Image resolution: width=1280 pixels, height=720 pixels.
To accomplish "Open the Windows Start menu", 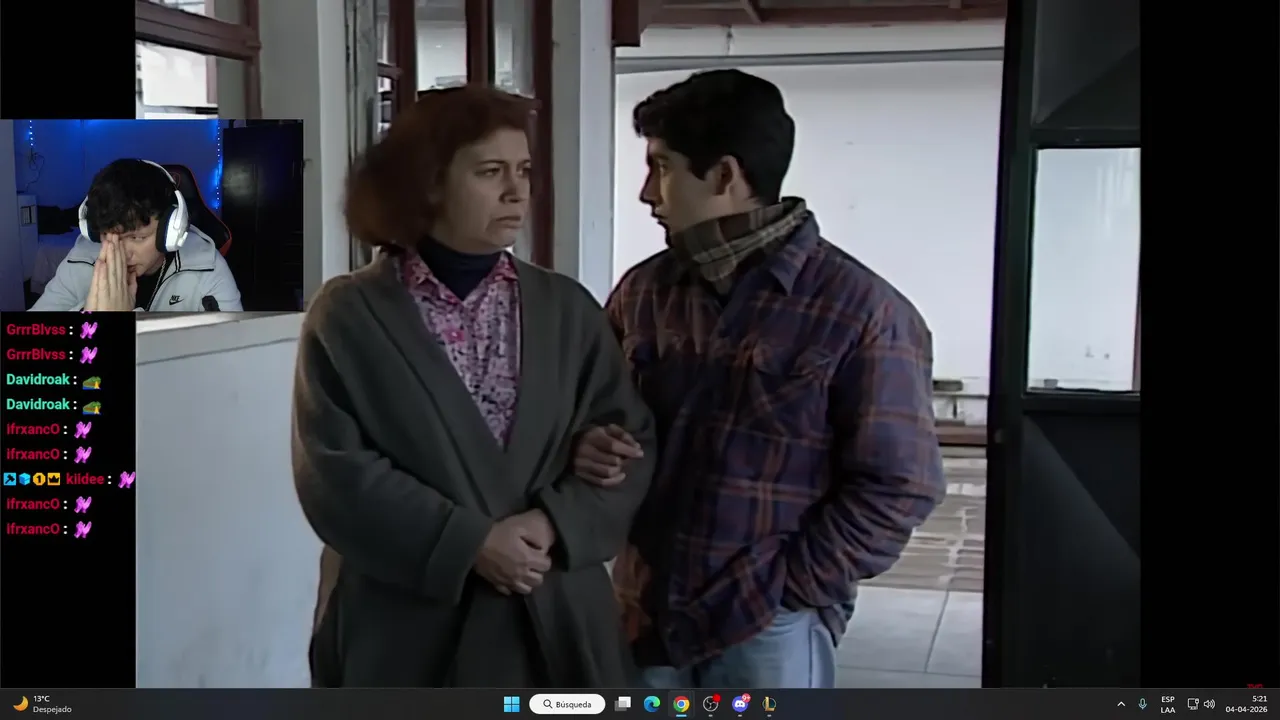I will click(x=511, y=704).
